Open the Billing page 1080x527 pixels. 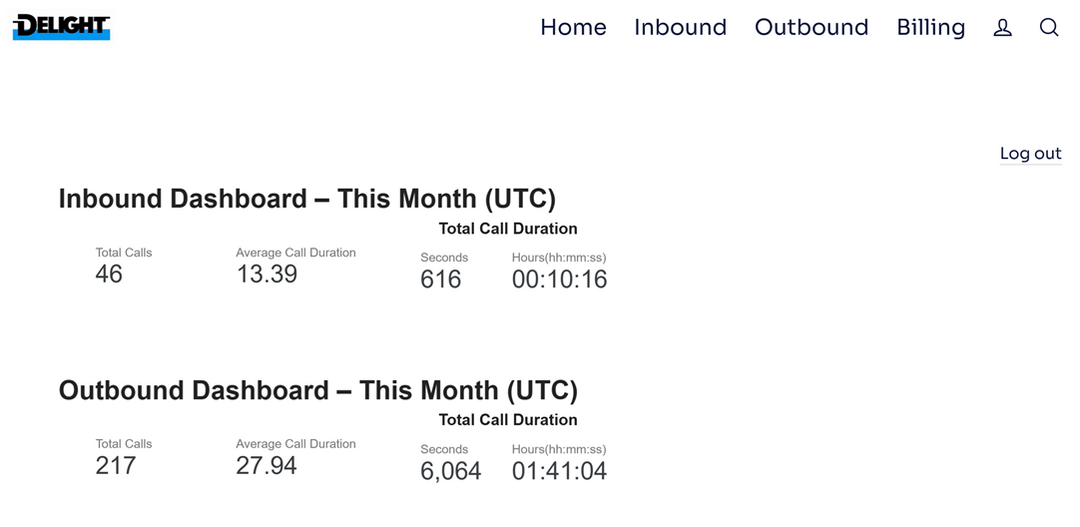click(x=930, y=28)
